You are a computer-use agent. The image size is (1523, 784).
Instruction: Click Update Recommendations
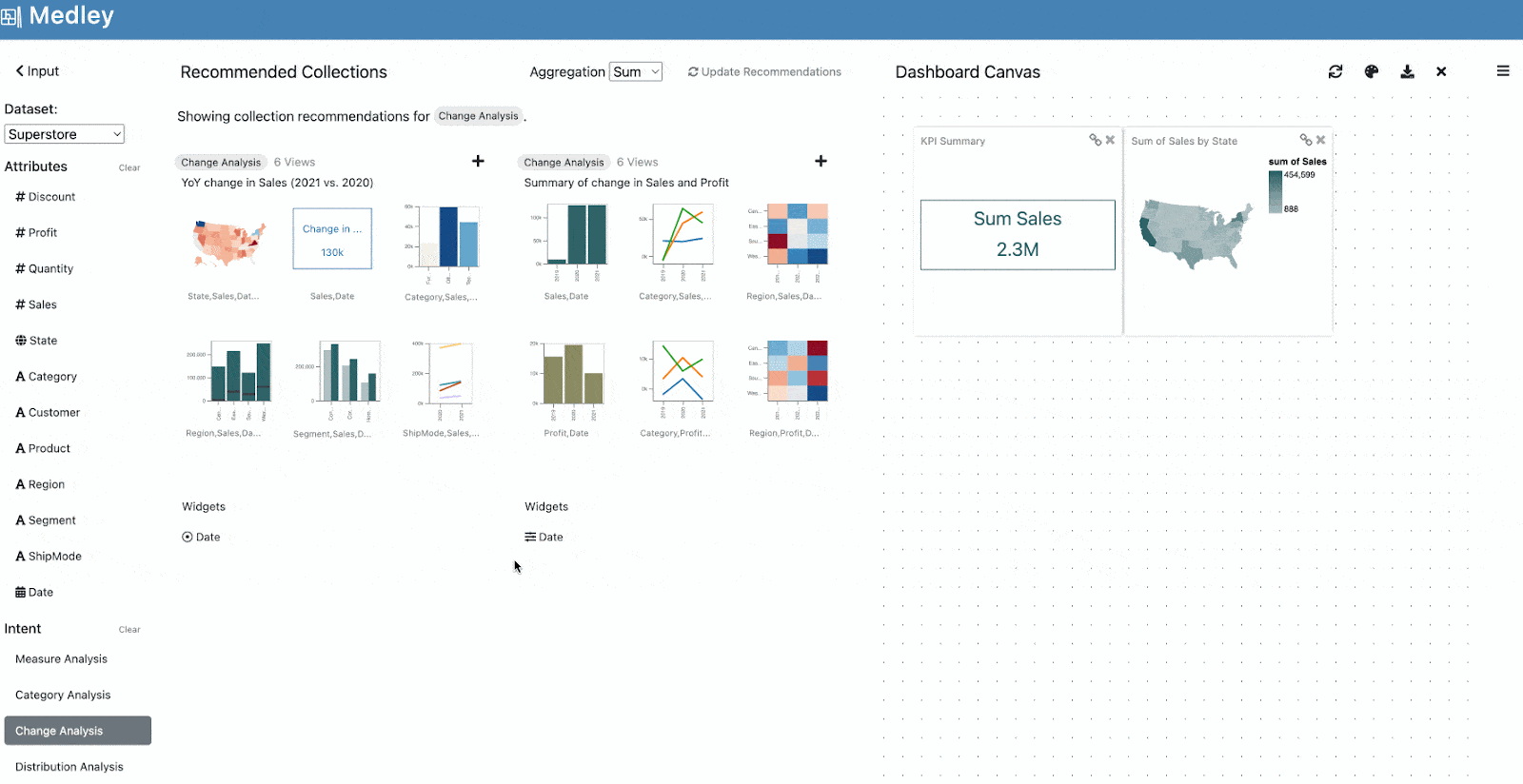click(x=764, y=72)
